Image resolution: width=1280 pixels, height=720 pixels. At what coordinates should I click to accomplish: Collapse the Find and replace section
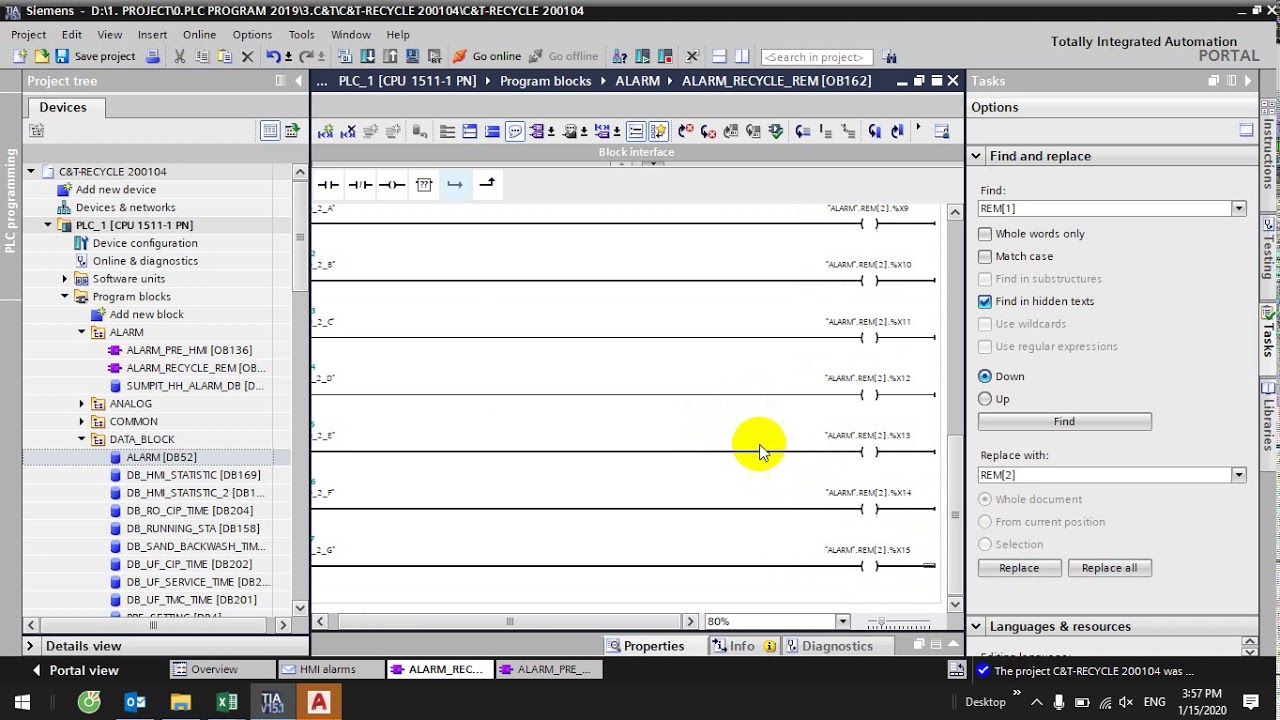click(976, 156)
